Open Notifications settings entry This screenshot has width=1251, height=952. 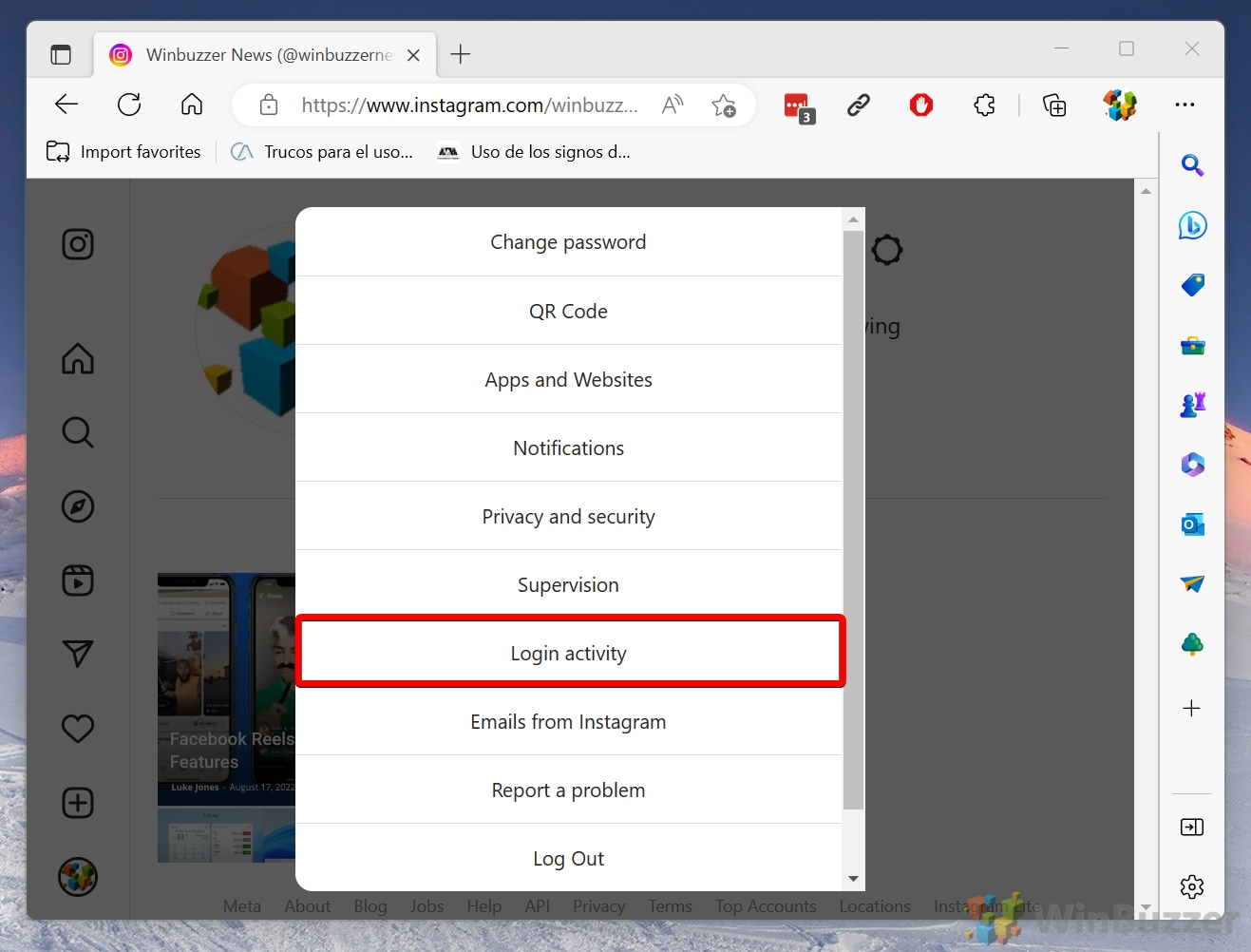pos(568,447)
